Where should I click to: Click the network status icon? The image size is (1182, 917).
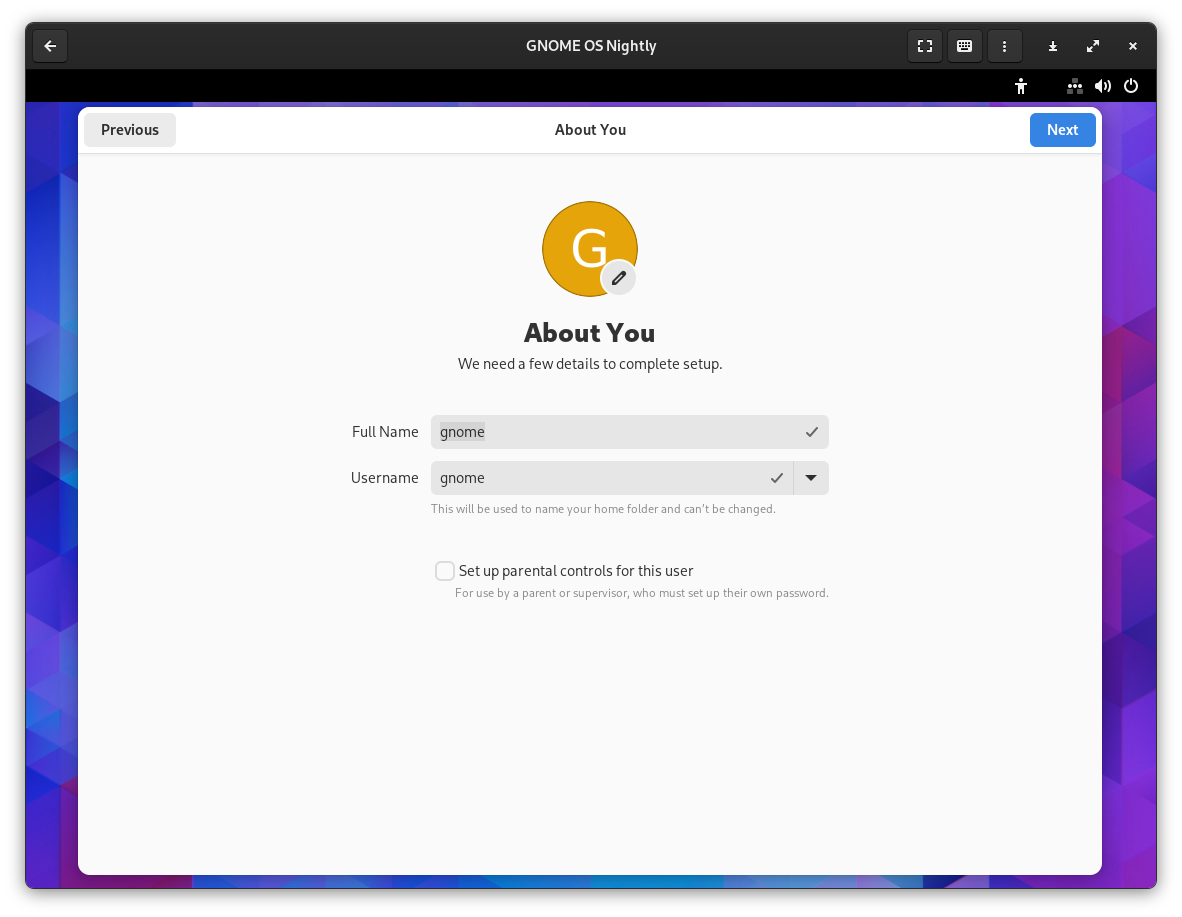(1075, 86)
